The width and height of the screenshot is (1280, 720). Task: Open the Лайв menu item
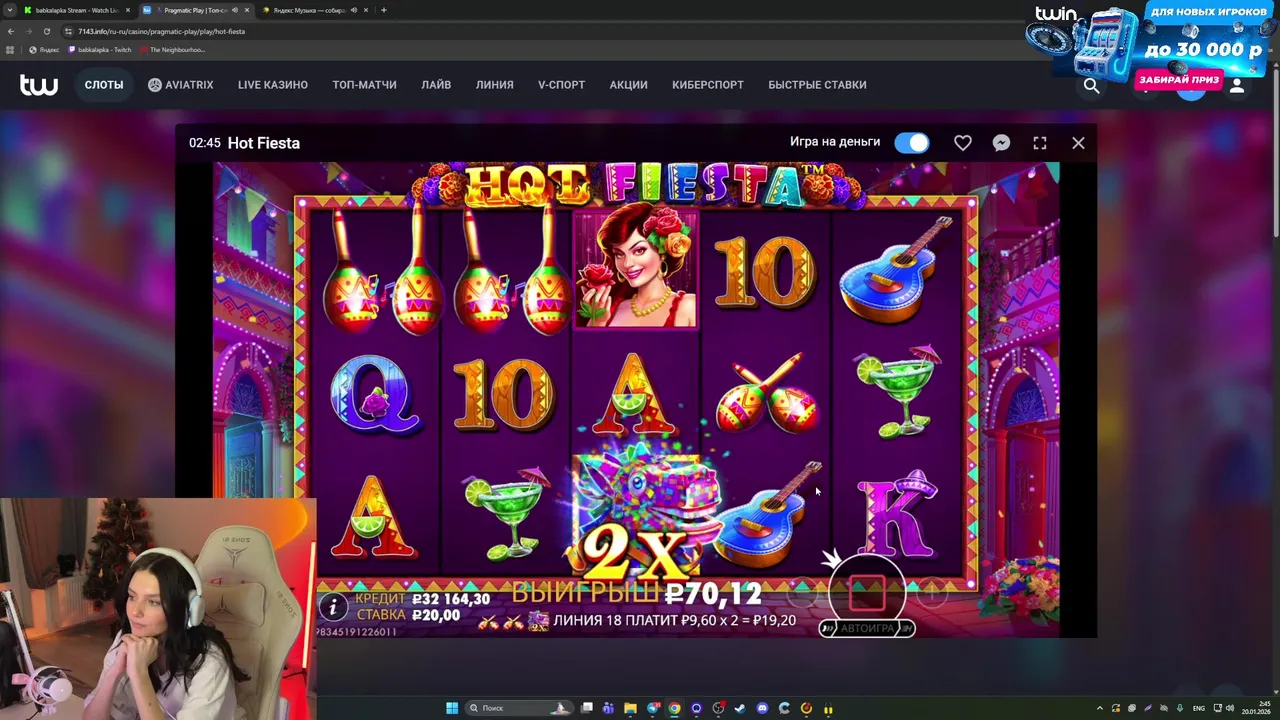point(436,85)
